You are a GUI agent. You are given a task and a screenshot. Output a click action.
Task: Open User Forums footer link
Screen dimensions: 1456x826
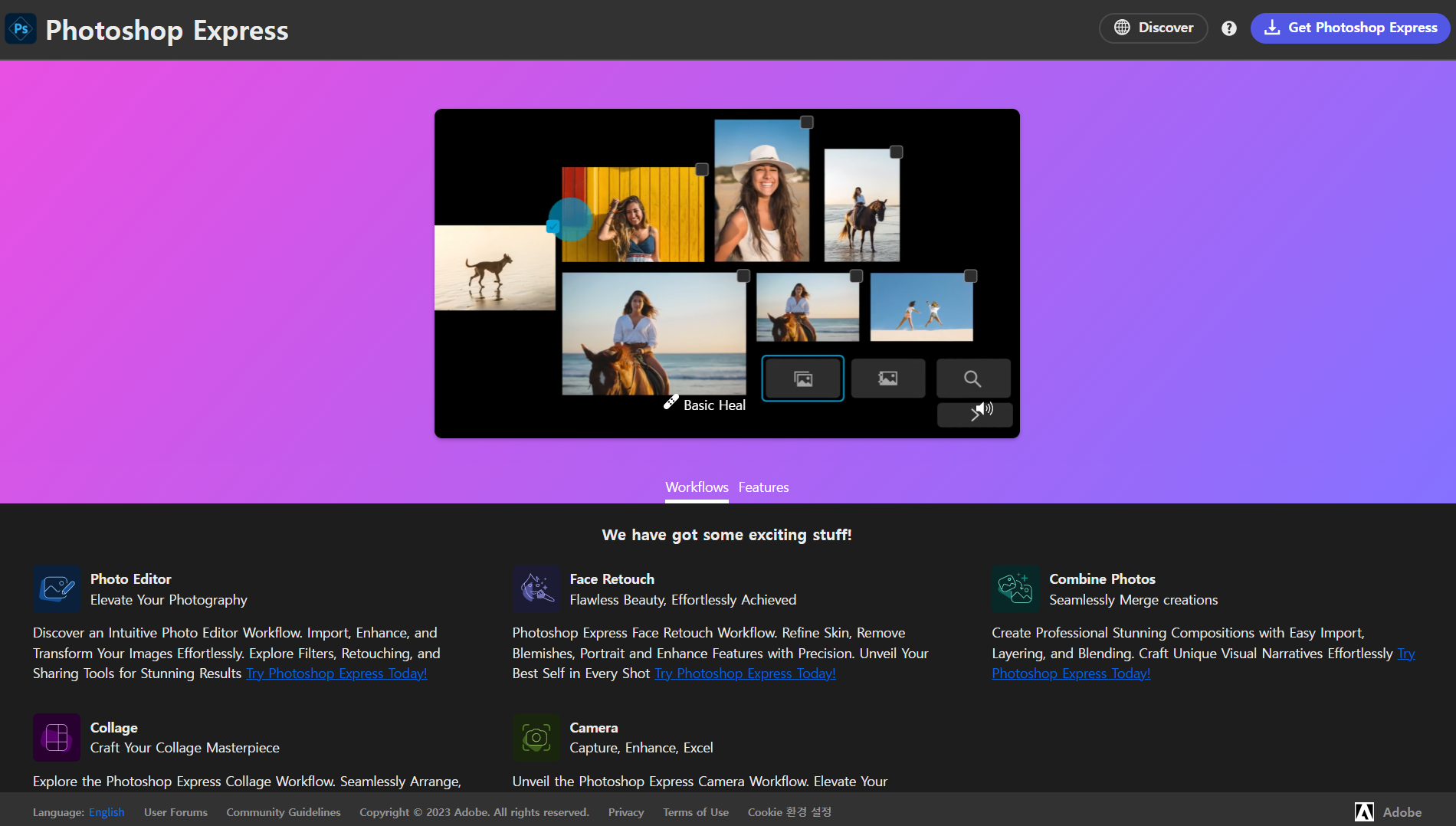click(175, 812)
